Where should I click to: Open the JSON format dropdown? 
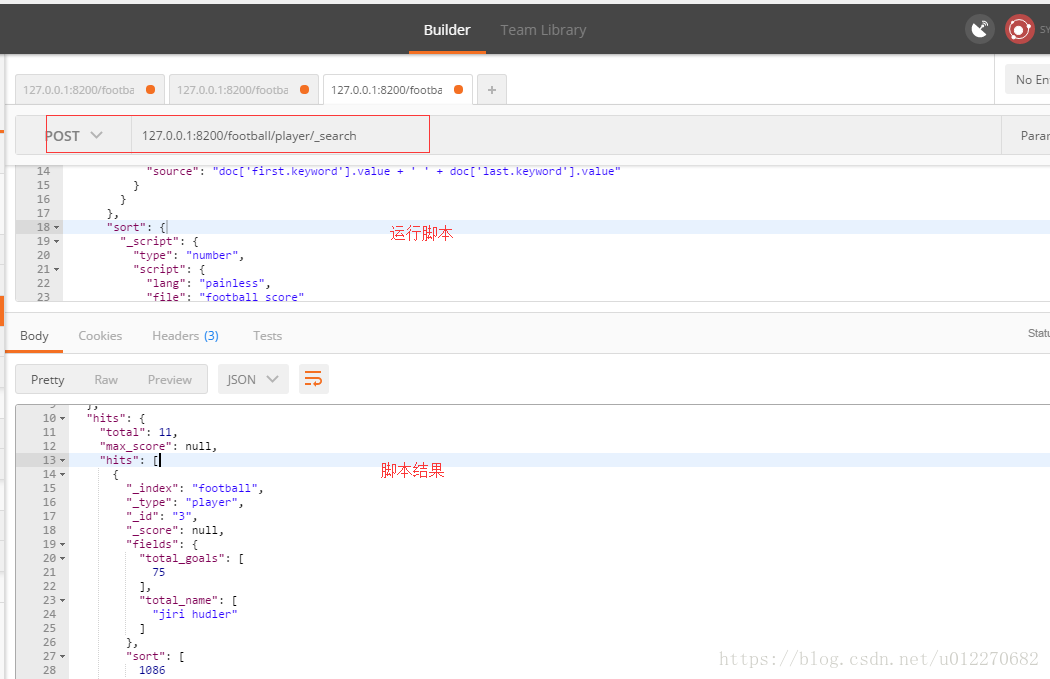pos(253,379)
